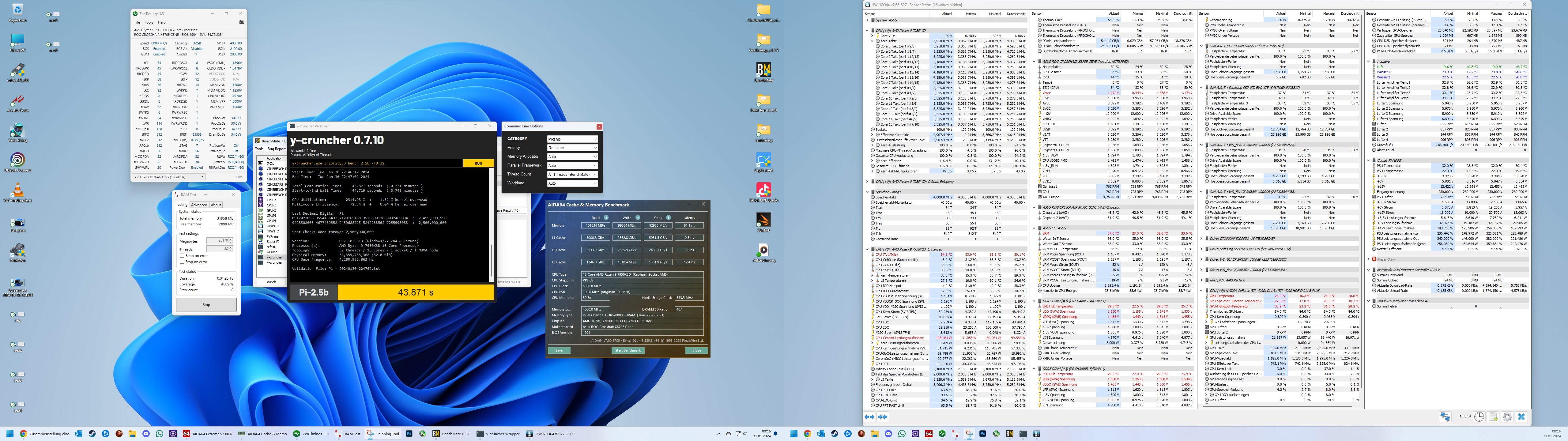Open Discord from the taskbar
This screenshot has height=441, width=1568.
(146, 434)
